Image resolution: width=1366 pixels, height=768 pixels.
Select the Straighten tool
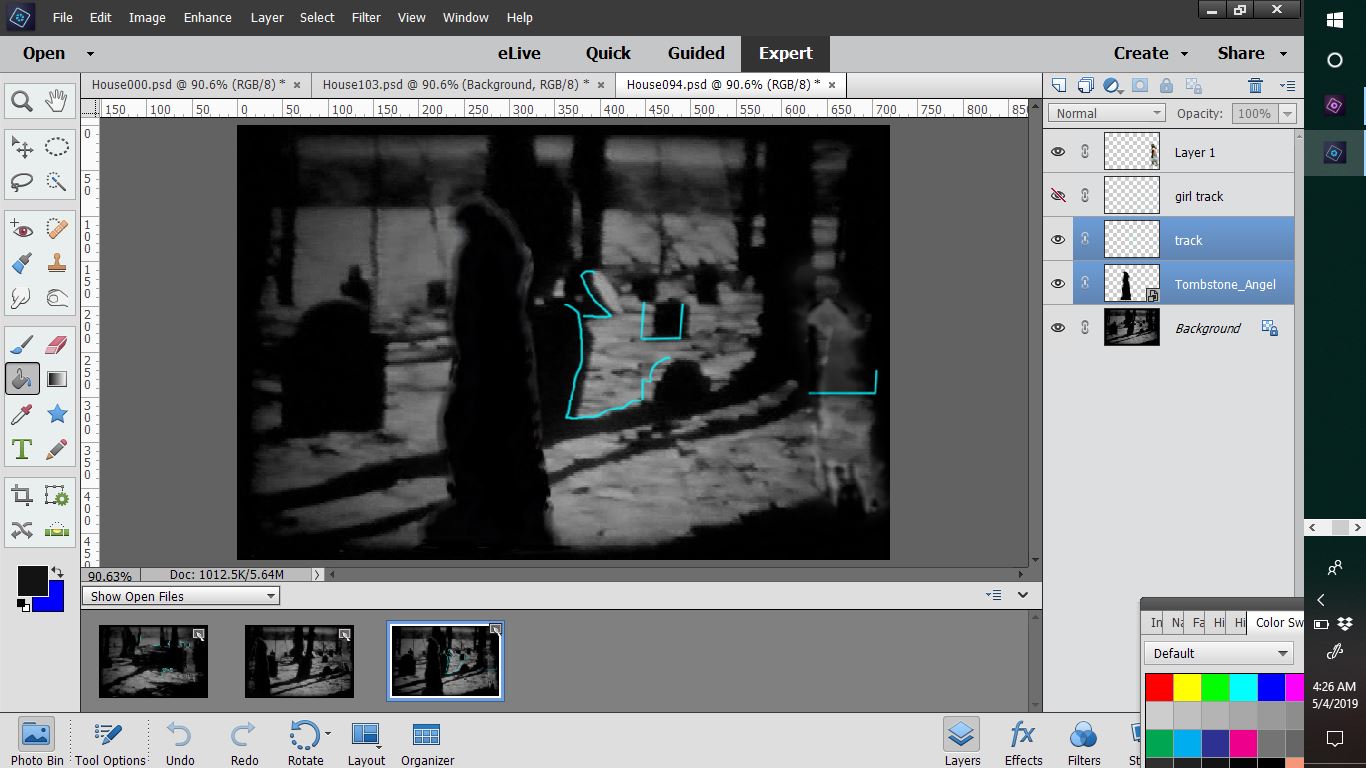57,530
